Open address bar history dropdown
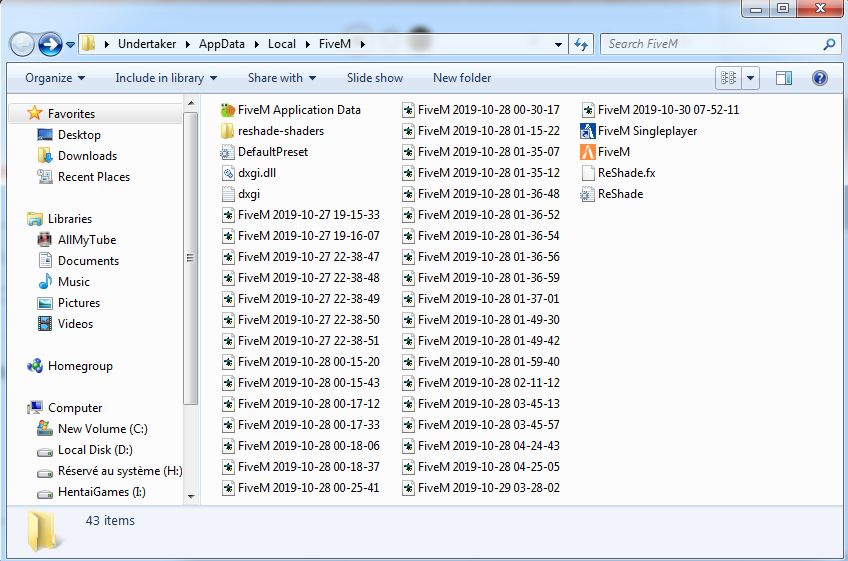 [x=558, y=45]
